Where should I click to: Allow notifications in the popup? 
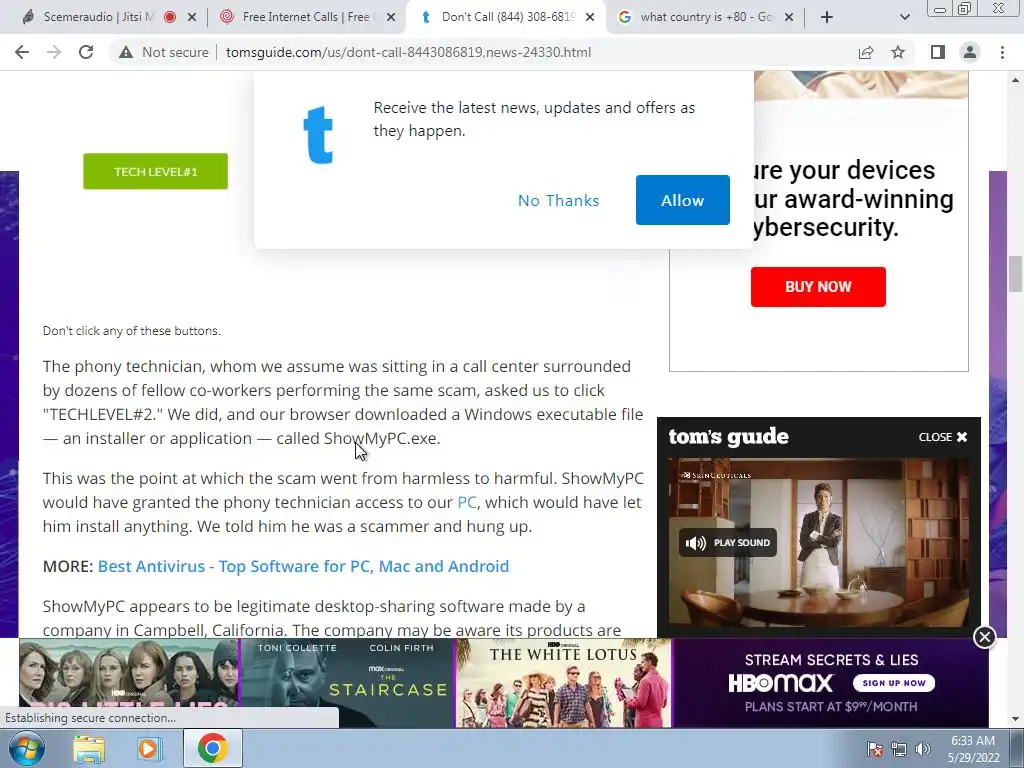coord(682,200)
